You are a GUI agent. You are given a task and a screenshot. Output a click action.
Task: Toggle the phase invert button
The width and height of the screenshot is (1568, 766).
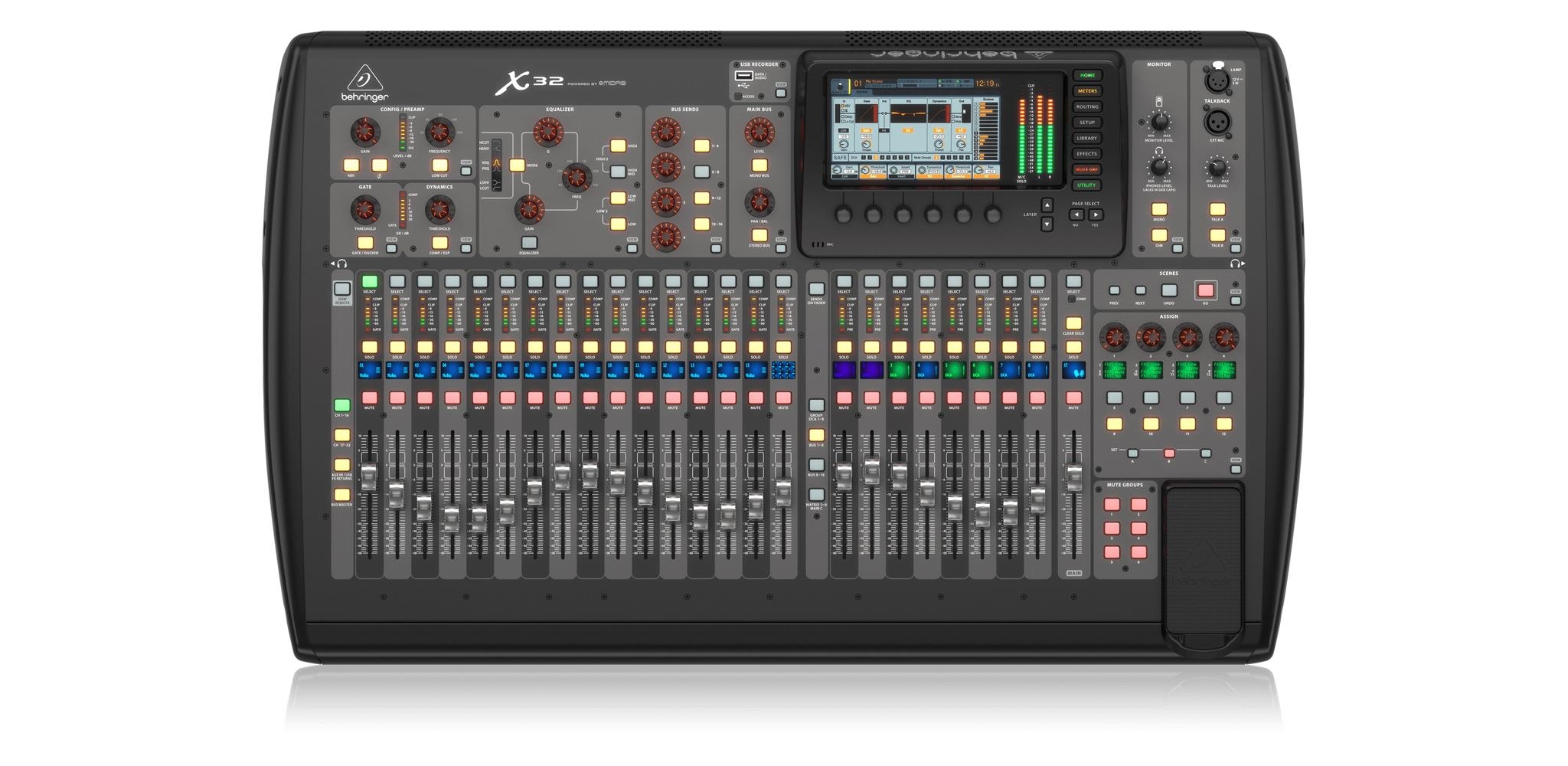(380, 165)
